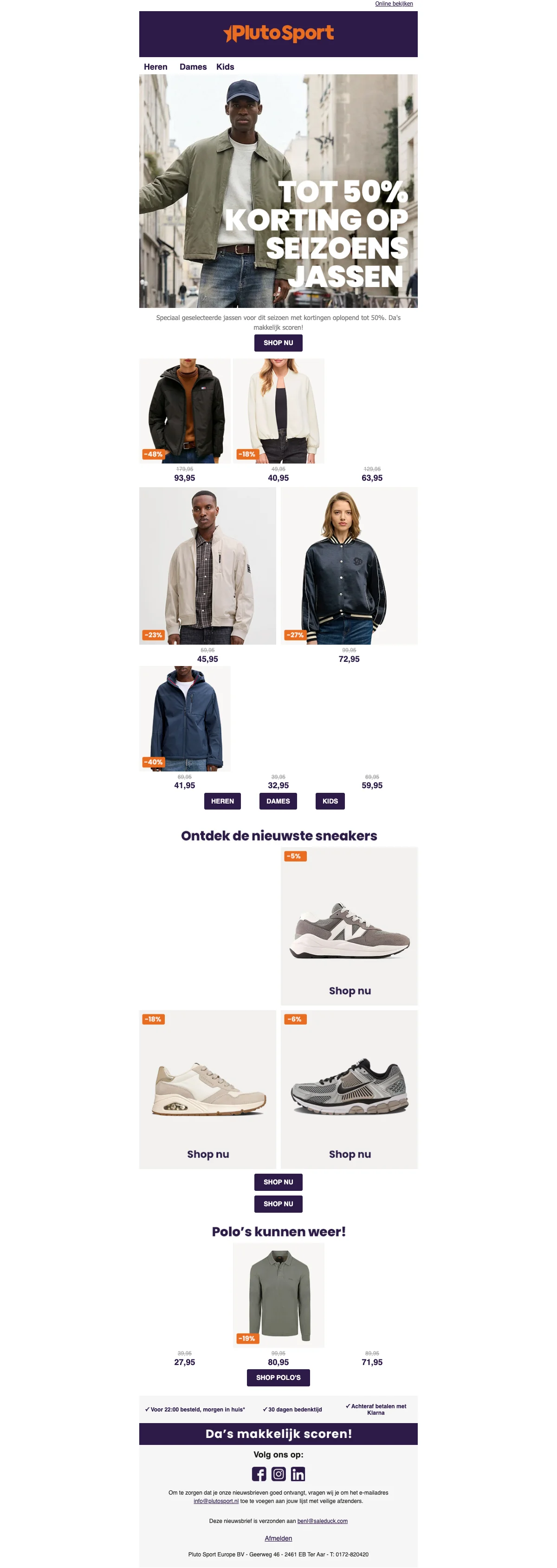
Task: Open the navy bomber jacket -27% image
Action: [x=349, y=566]
